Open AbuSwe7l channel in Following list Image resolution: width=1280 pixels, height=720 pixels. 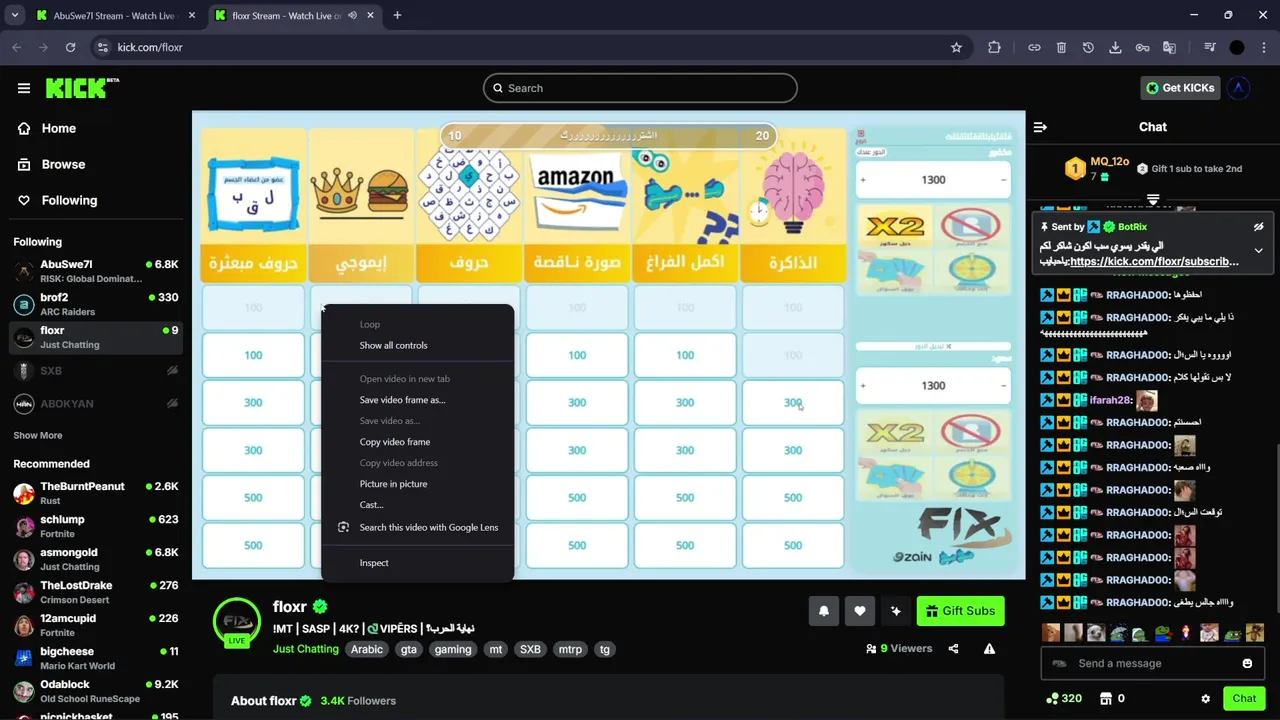pyautogui.click(x=95, y=271)
